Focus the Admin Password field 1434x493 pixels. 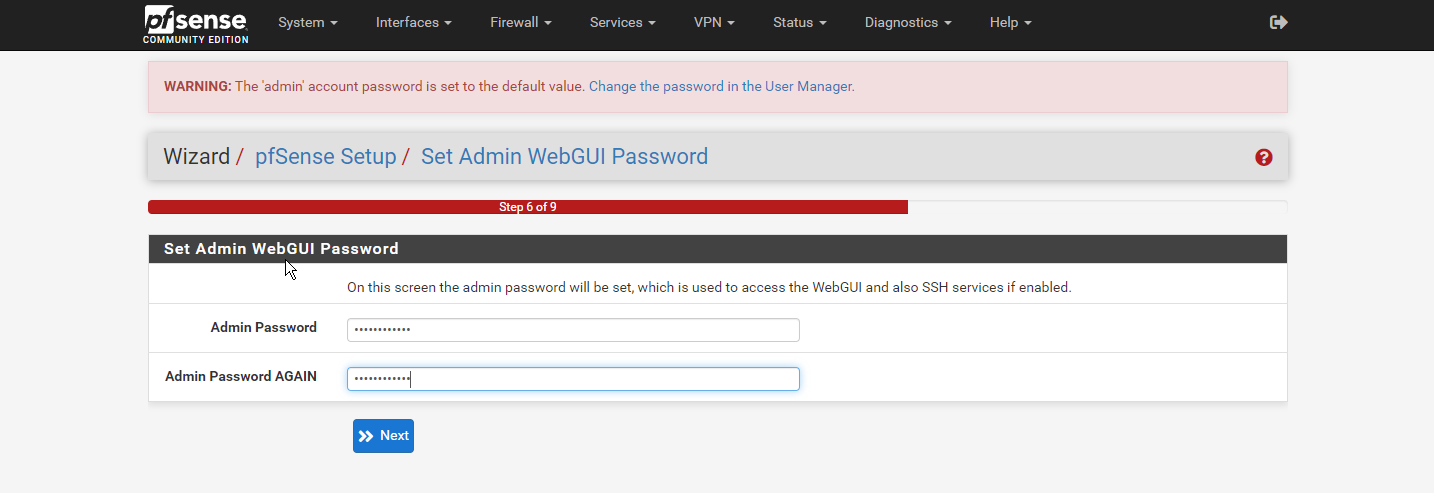(x=573, y=330)
